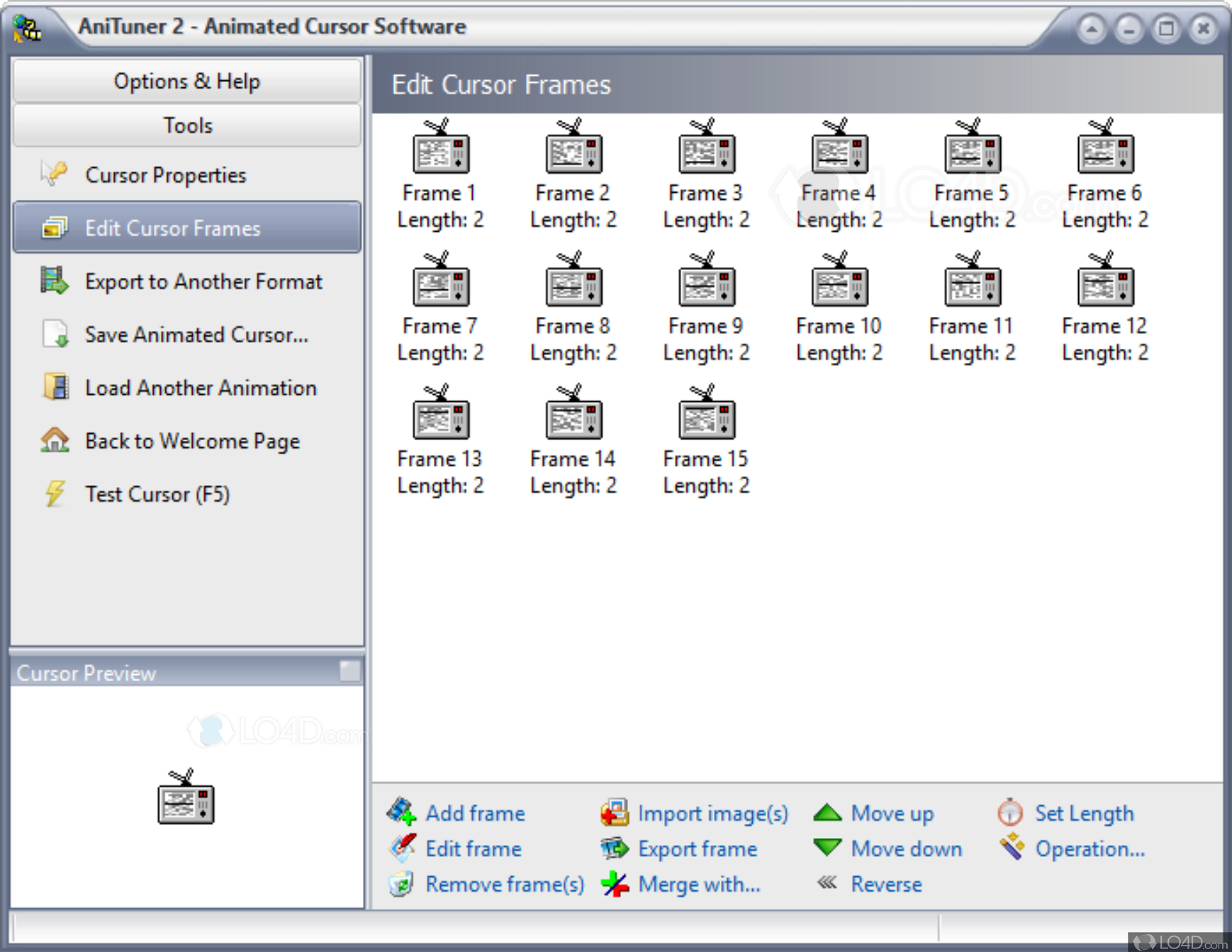Toggle the Cursor Preview panel box
Viewport: 1232px width, 952px height.
349,671
